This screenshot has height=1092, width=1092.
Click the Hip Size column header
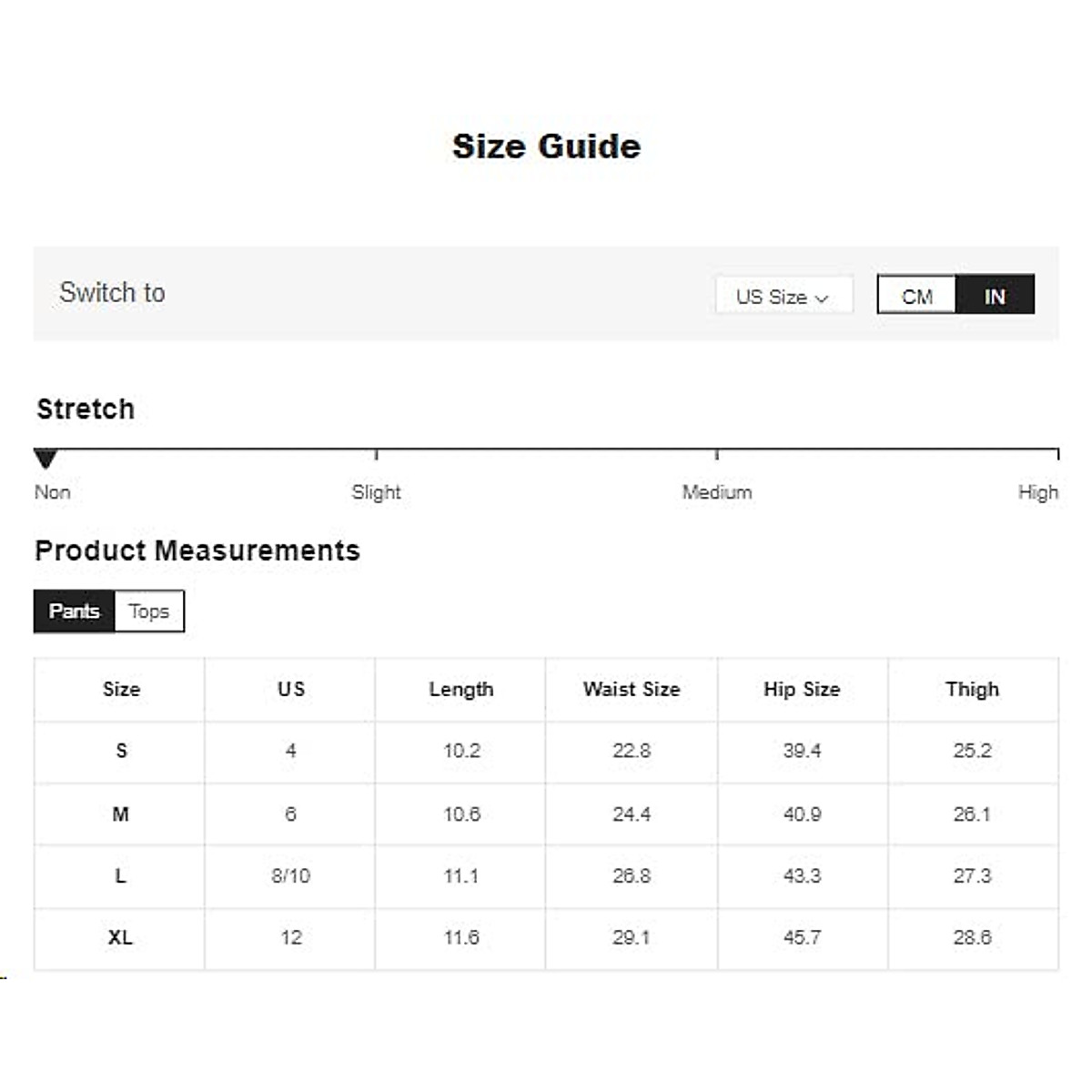[x=802, y=690]
